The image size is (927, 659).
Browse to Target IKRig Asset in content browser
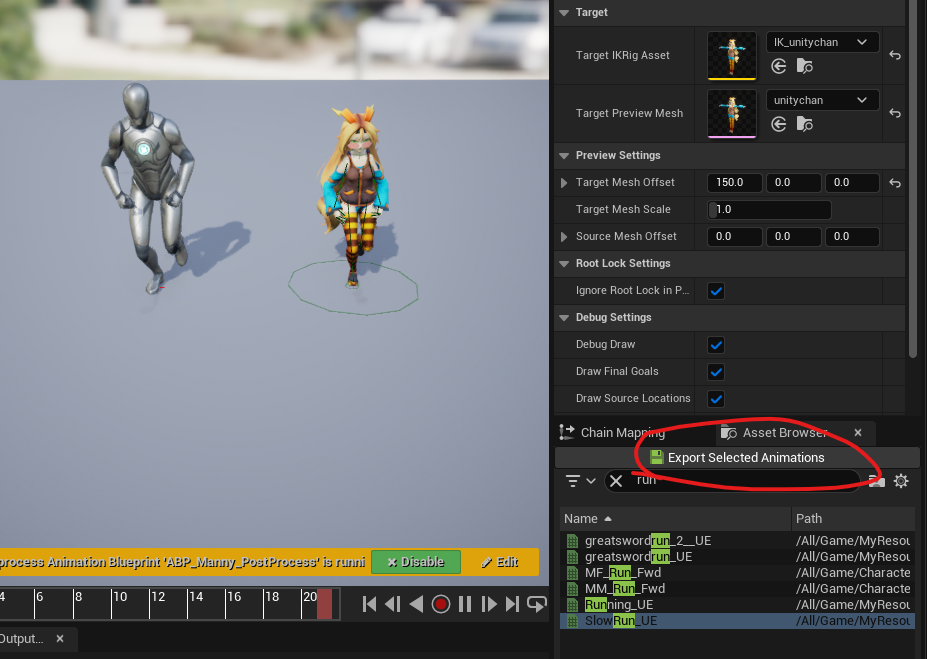coord(805,66)
